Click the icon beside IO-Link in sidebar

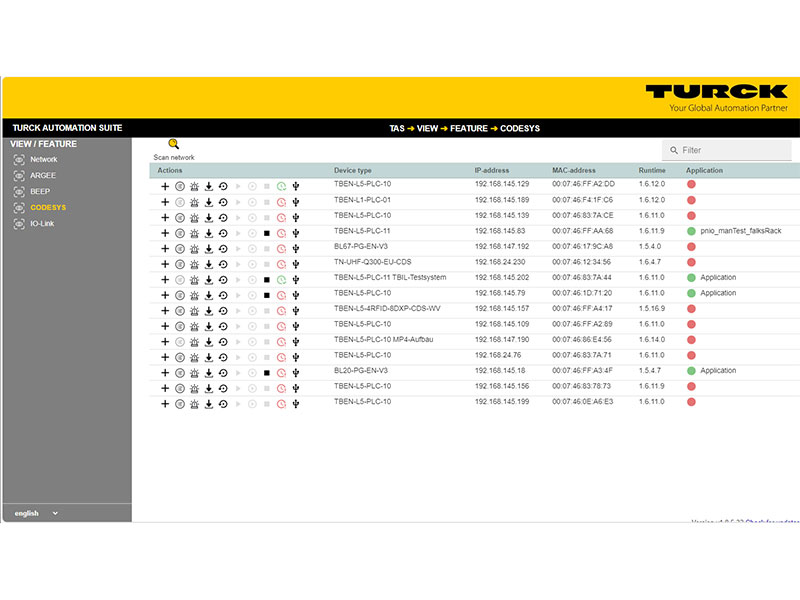(x=19, y=224)
